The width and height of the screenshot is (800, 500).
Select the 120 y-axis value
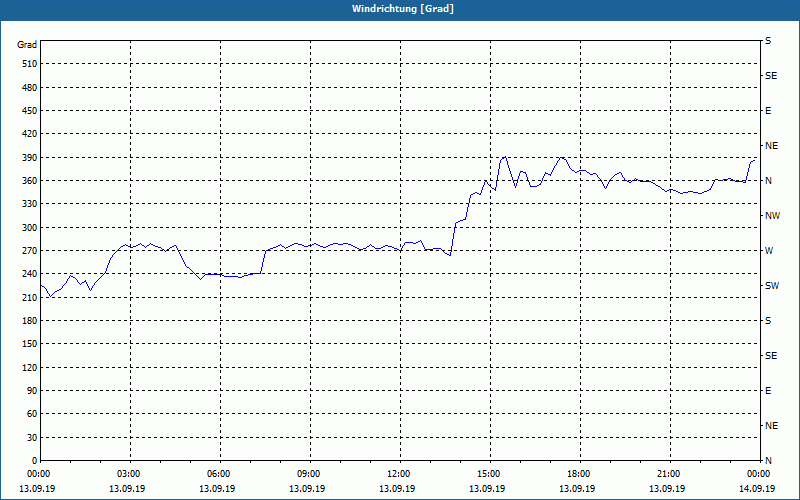click(30, 367)
